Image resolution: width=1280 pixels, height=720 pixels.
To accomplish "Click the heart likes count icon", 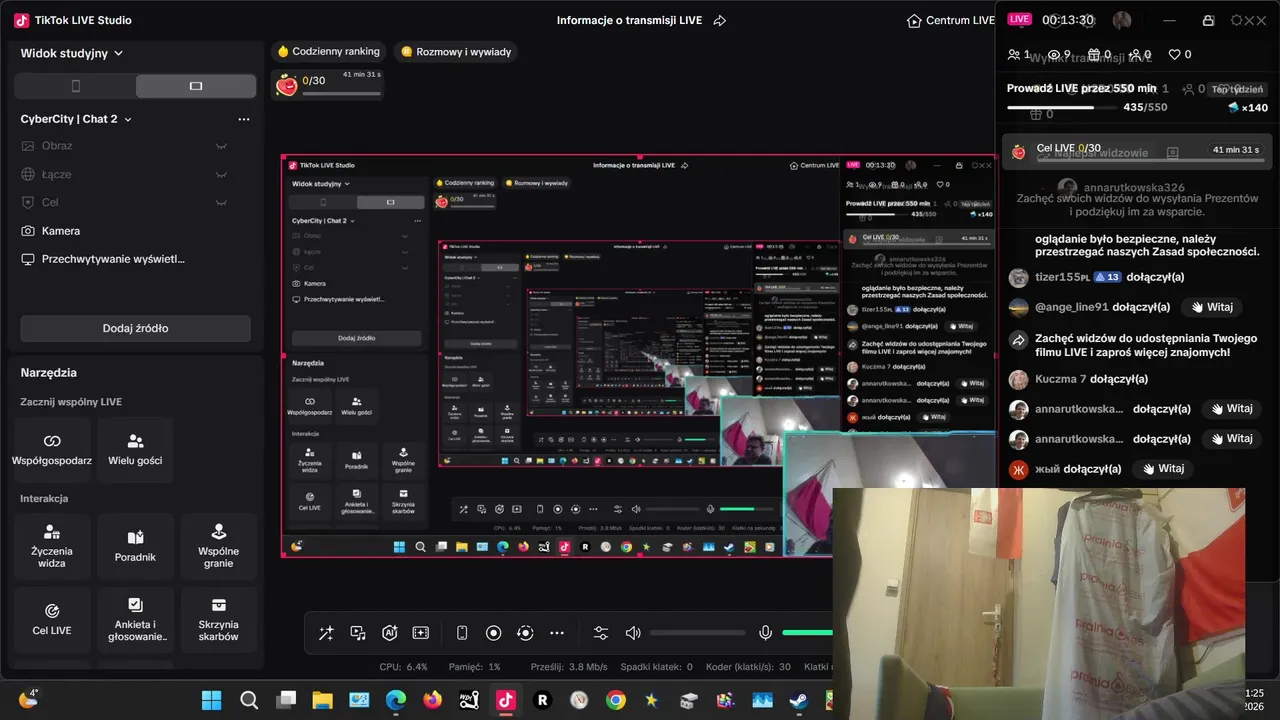I will click(1175, 55).
